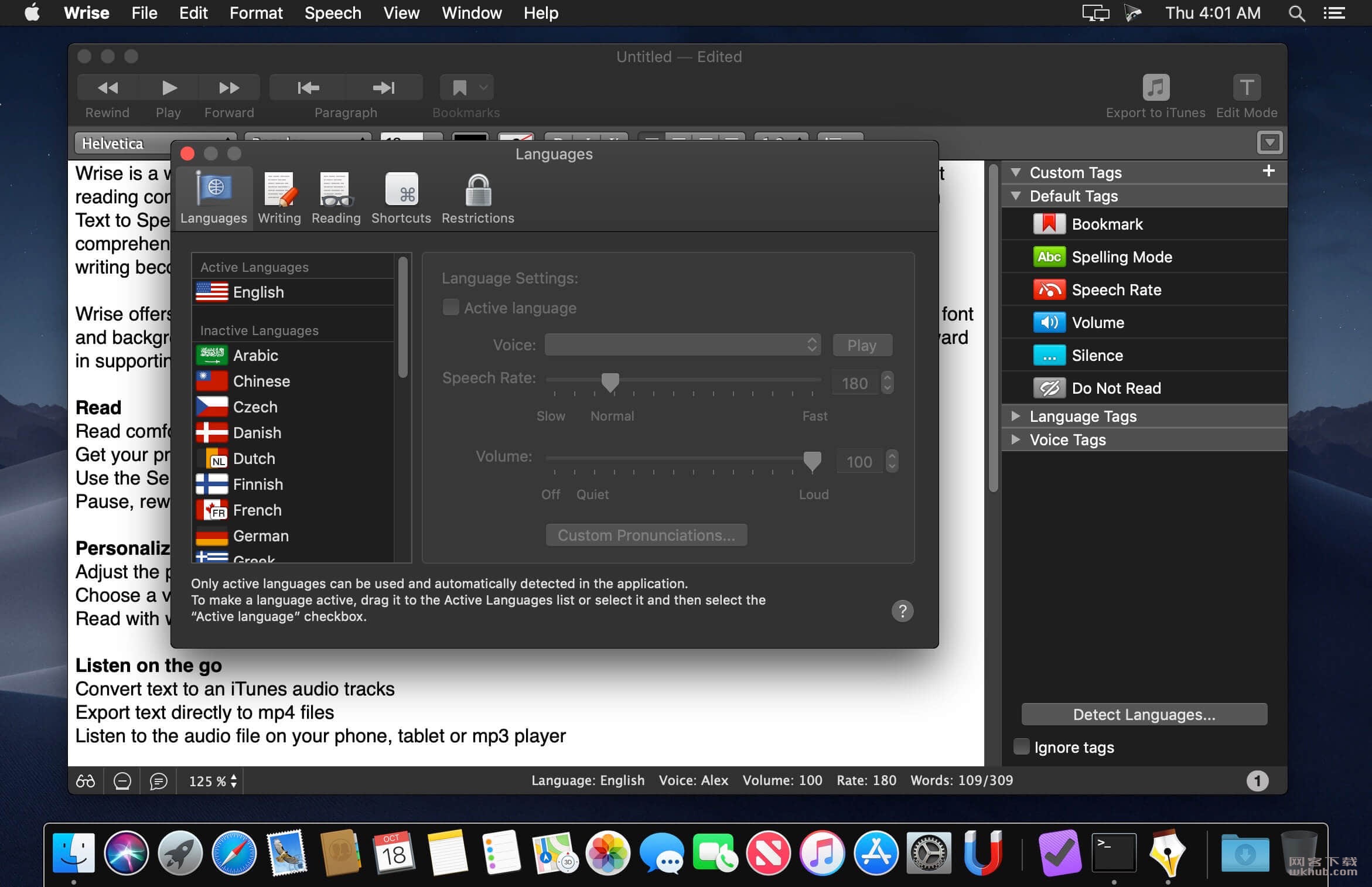
Task: Click the glasses reading icon in status bar
Action: 86,780
